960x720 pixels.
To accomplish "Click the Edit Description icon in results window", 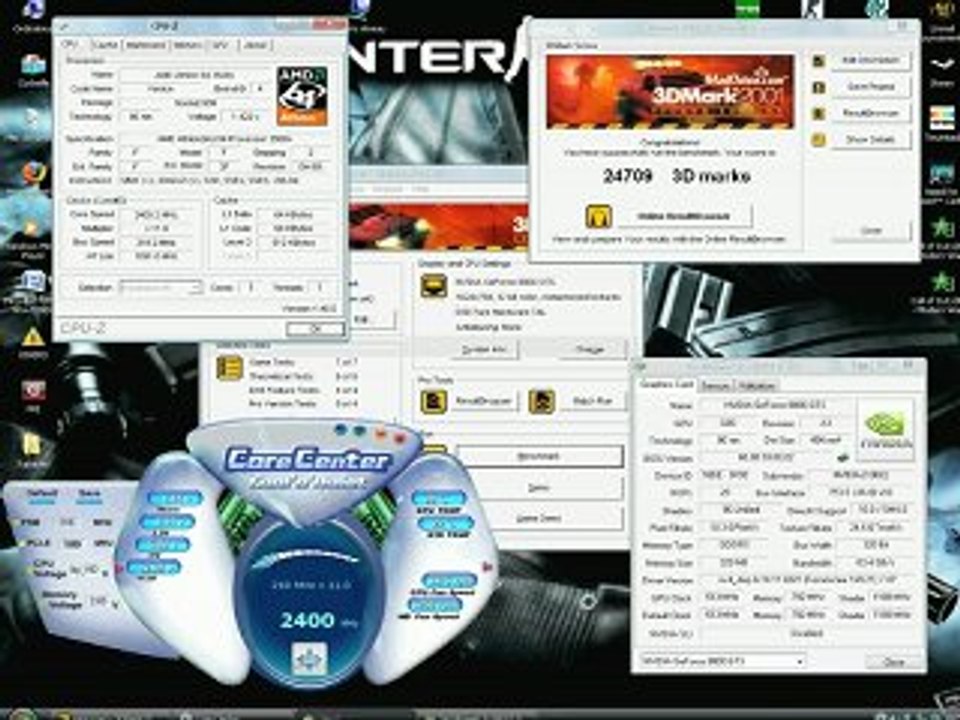I will click(819, 61).
